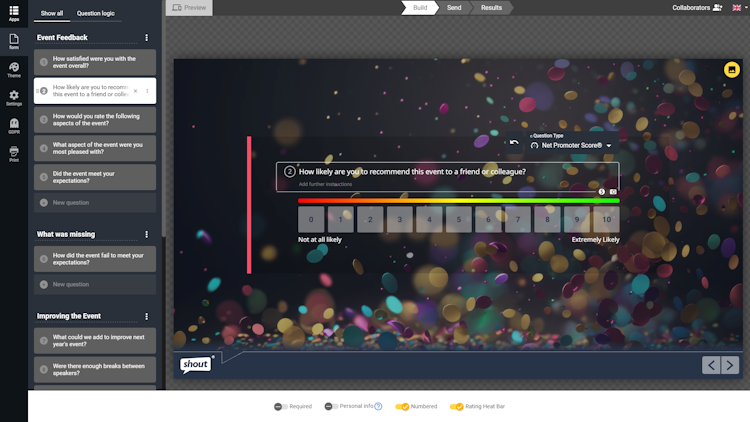Select rating 5 on the NPS scale
Screen dimensions: 750x422
tap(459, 220)
